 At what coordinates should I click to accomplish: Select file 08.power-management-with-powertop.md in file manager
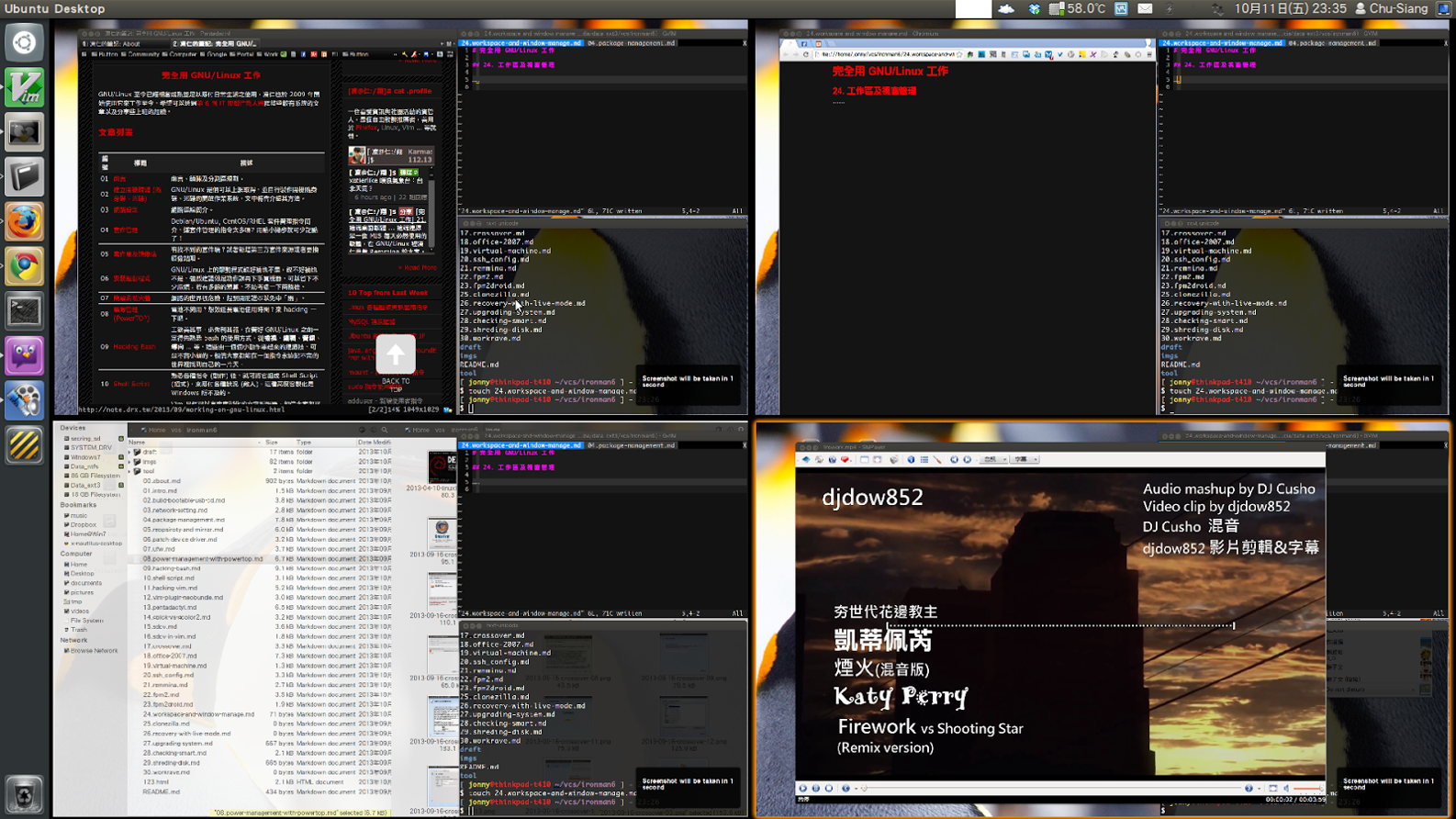point(202,558)
